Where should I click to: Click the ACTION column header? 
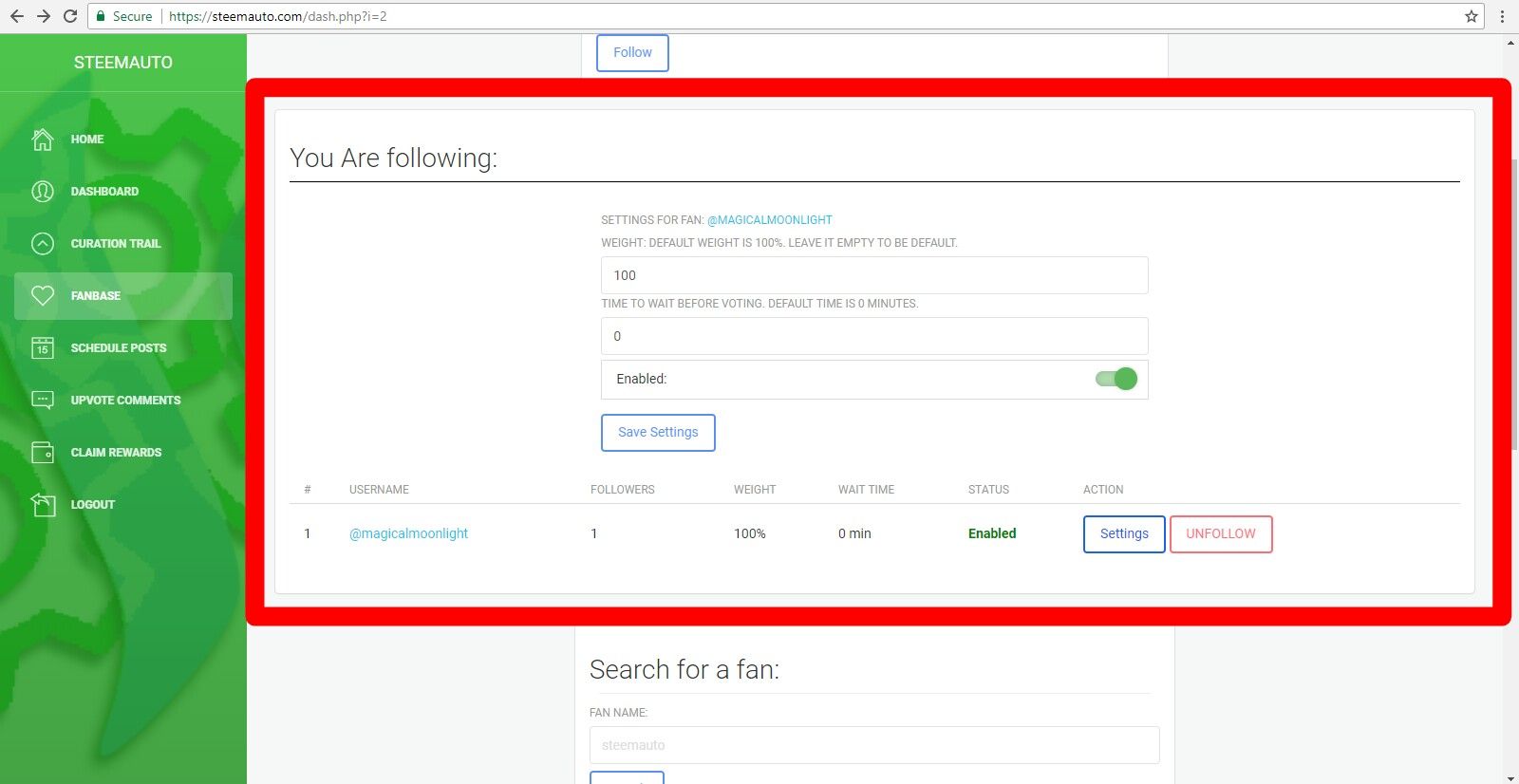1103,490
